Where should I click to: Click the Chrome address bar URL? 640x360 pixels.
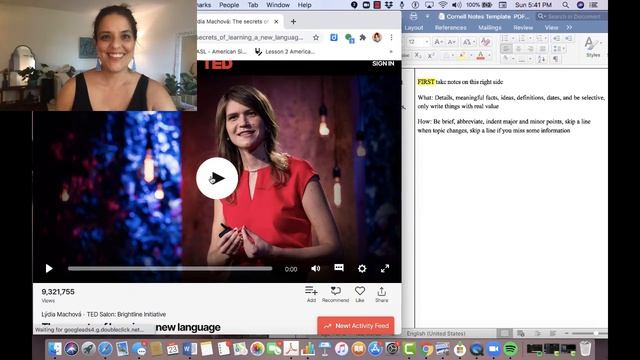tap(250, 37)
